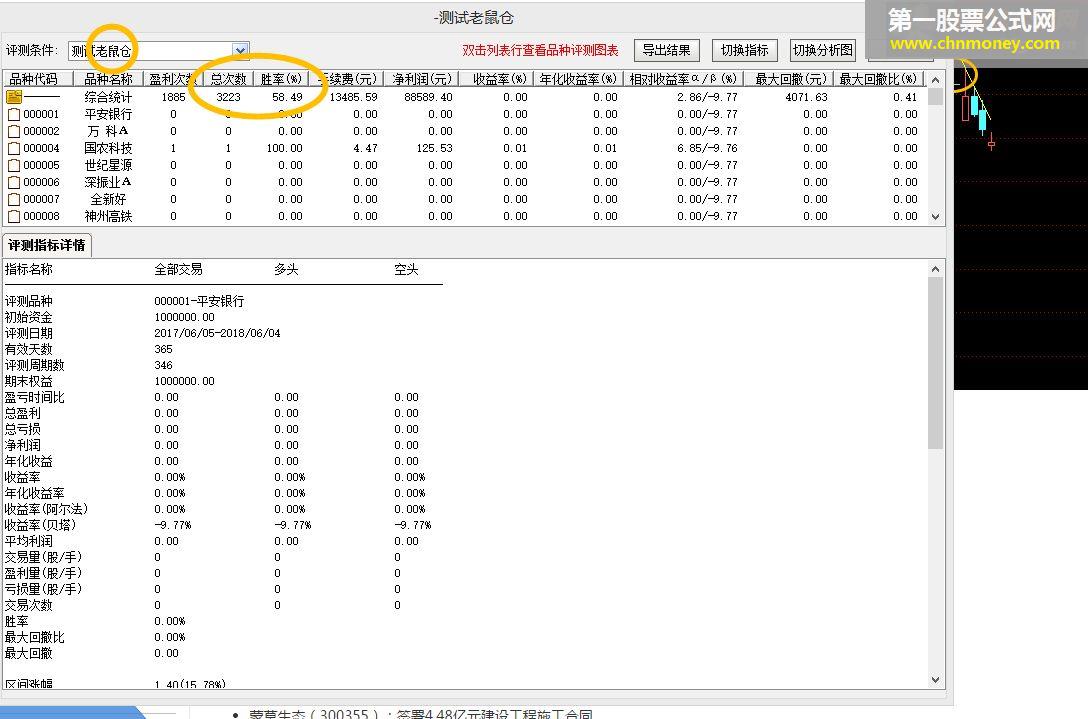The height and width of the screenshot is (719, 1088).
Task: Click the 000001-平安银行 value in details
Action: pyautogui.click(x=199, y=302)
